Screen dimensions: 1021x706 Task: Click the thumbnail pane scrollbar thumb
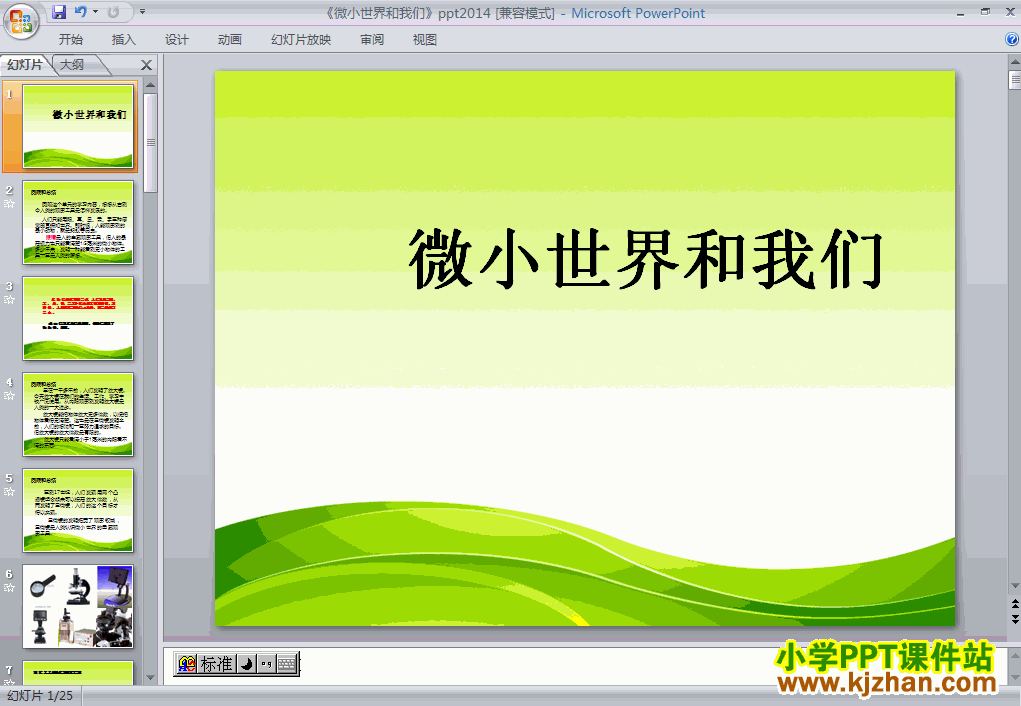tap(150, 143)
